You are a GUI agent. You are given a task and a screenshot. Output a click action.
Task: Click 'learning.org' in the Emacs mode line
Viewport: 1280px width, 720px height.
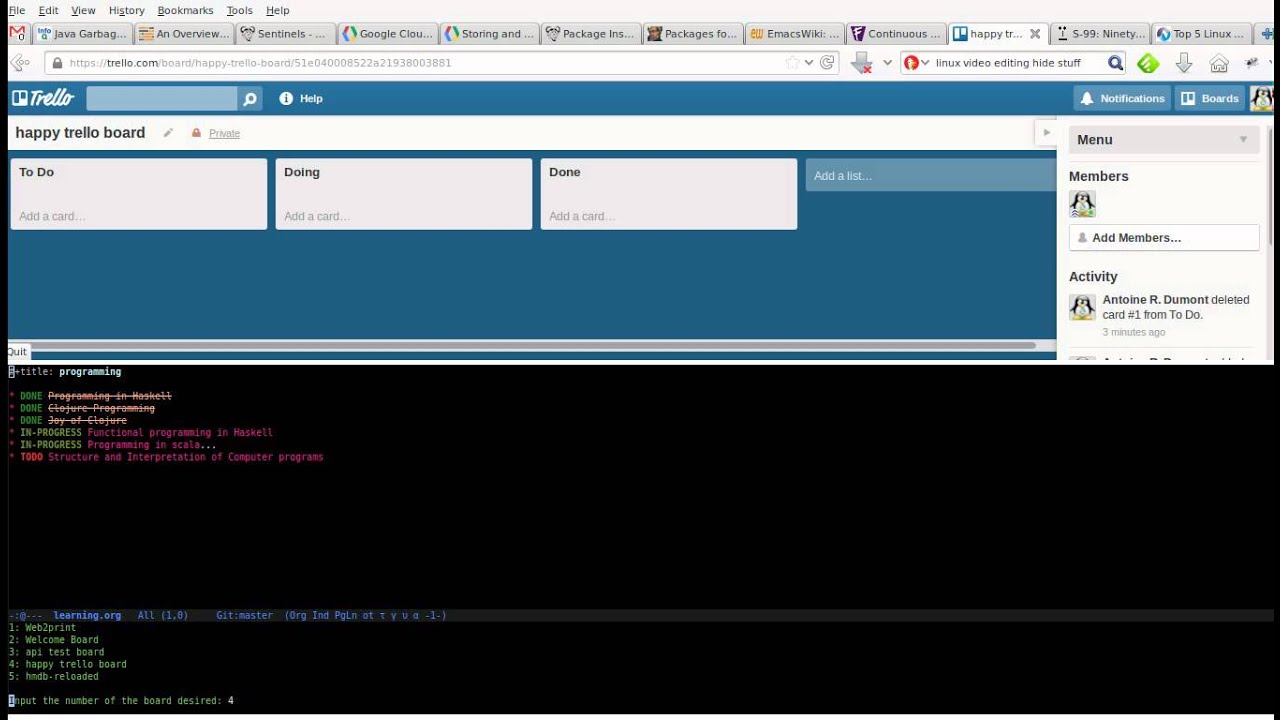tap(87, 615)
